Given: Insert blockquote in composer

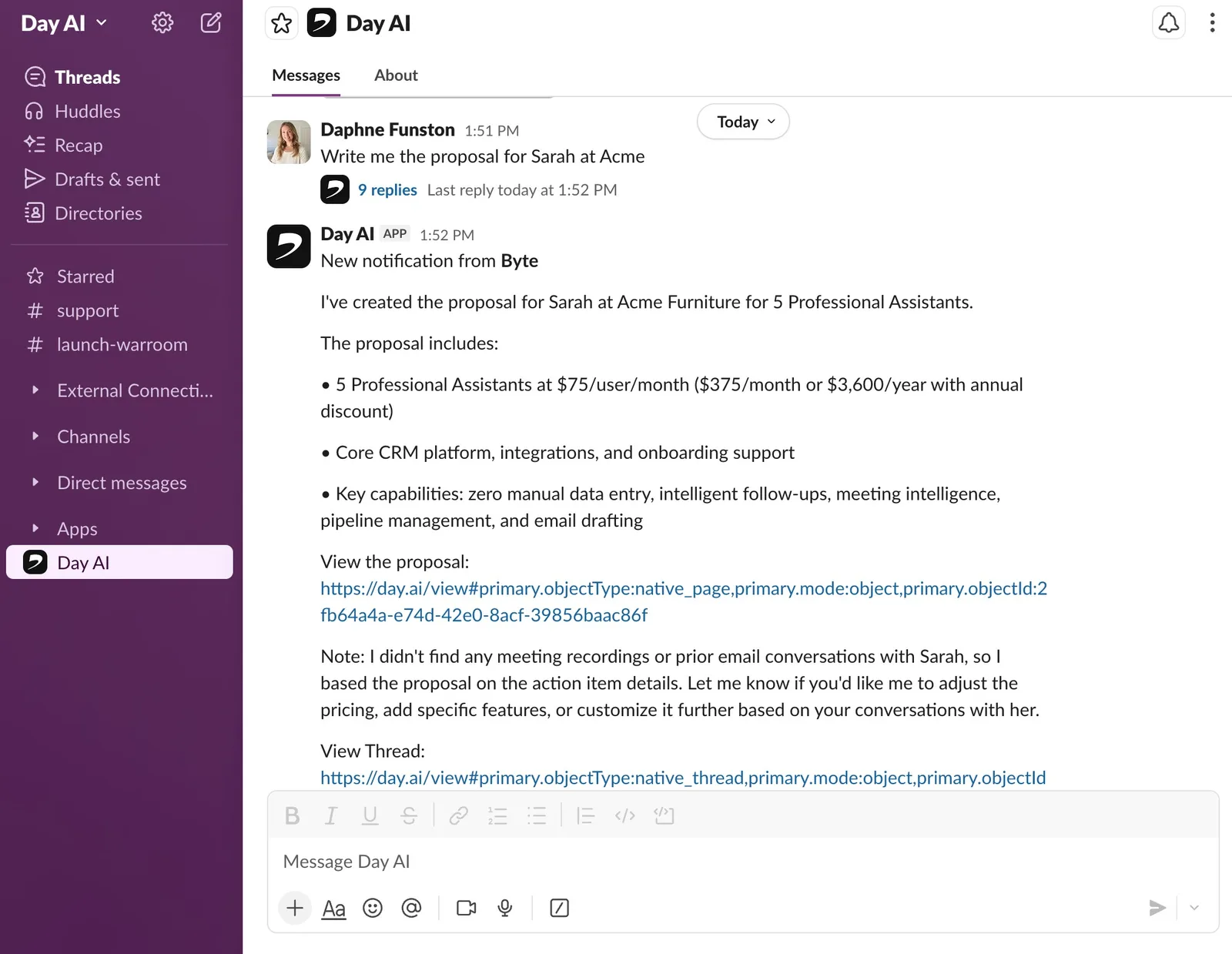Looking at the screenshot, I should [x=586, y=815].
